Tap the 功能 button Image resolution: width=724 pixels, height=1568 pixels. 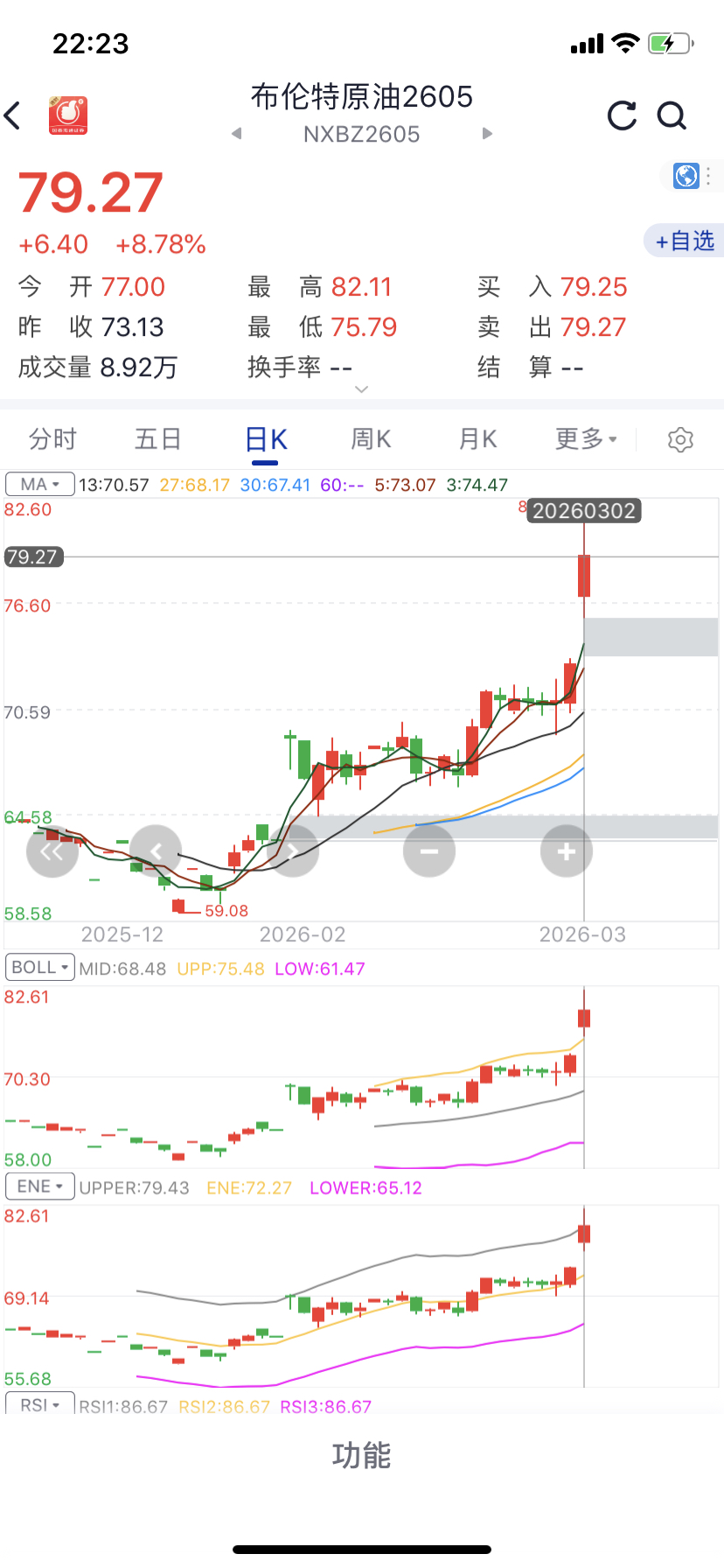pyautogui.click(x=362, y=1456)
